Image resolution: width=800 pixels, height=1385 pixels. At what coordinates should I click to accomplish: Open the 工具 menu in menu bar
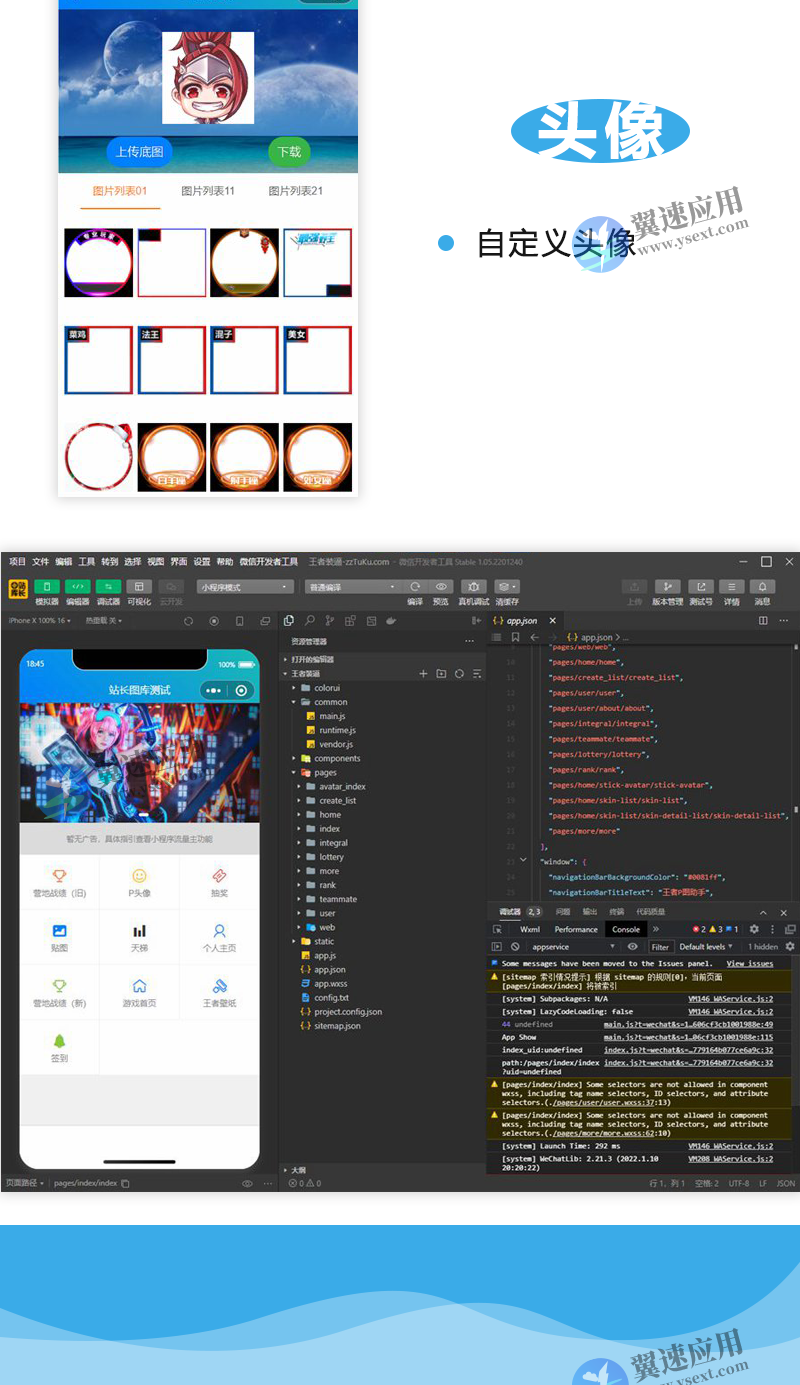(x=87, y=562)
